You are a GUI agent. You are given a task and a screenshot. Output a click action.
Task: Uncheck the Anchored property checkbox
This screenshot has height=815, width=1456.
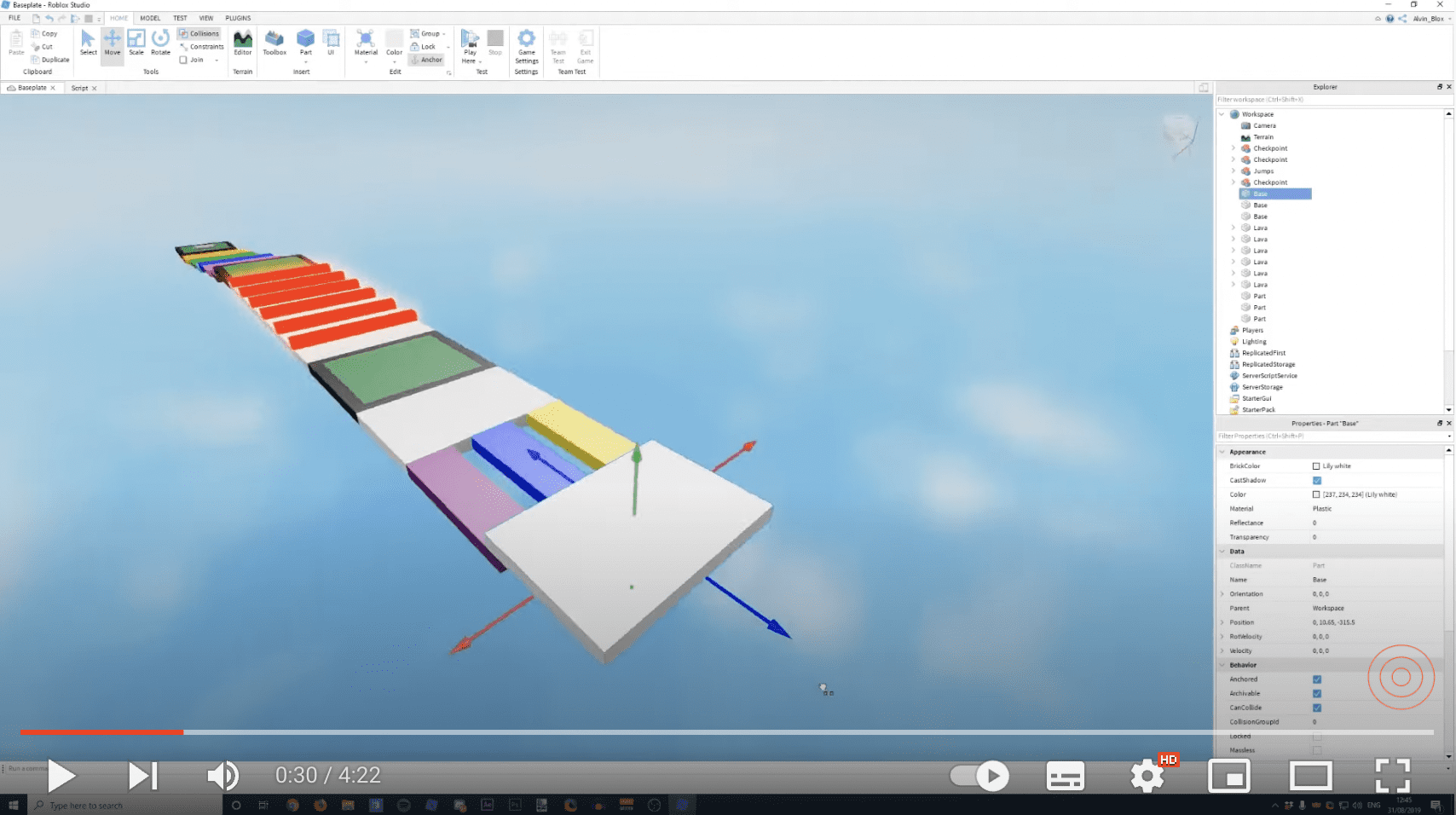tap(1316, 679)
